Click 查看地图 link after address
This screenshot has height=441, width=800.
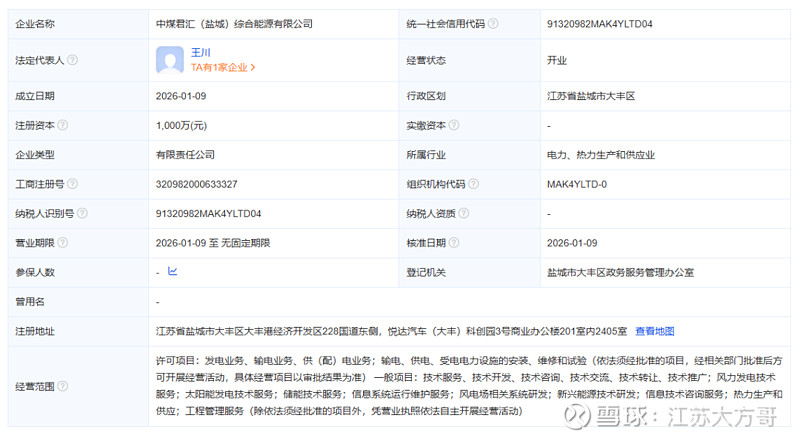coord(655,331)
